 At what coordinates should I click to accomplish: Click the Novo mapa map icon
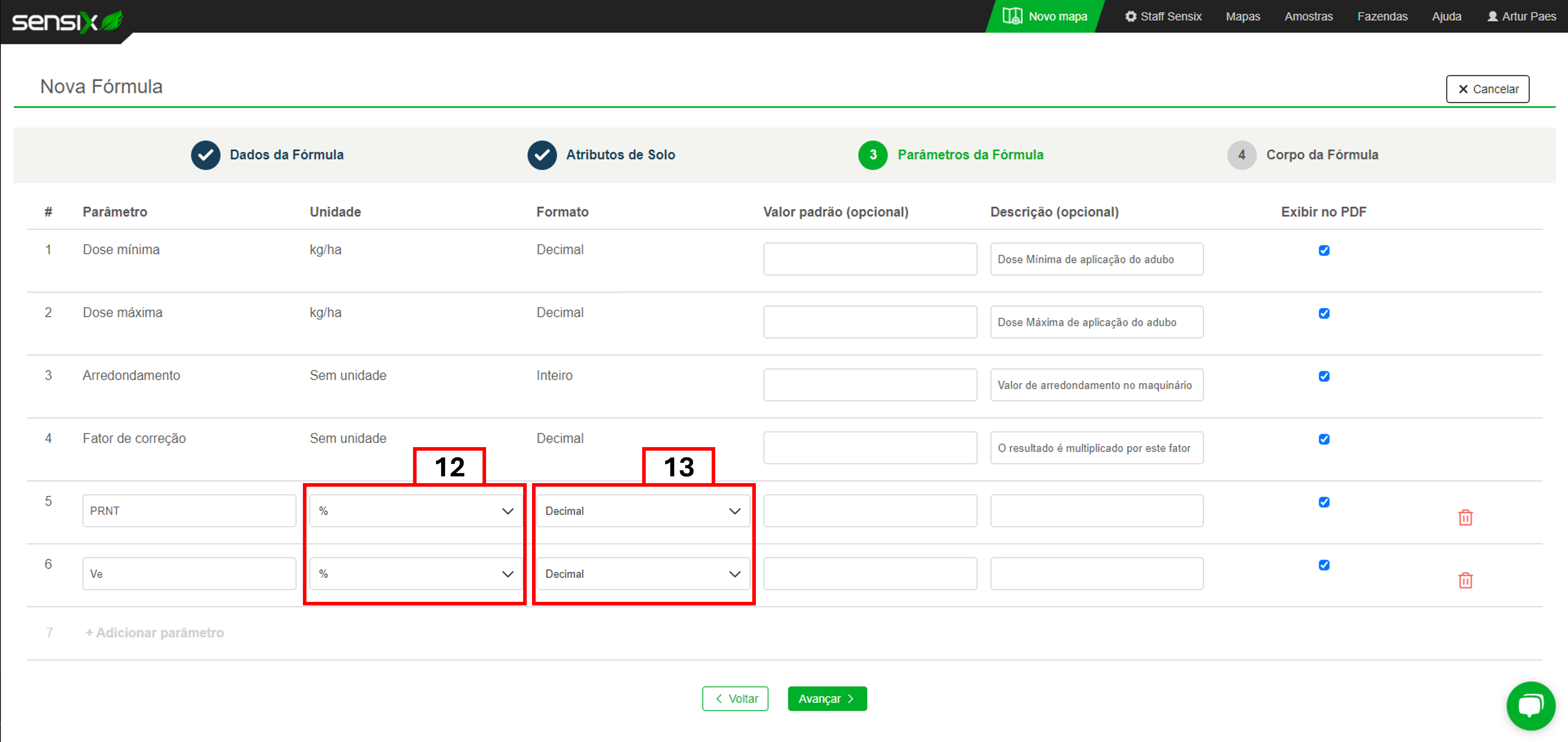point(1012,16)
